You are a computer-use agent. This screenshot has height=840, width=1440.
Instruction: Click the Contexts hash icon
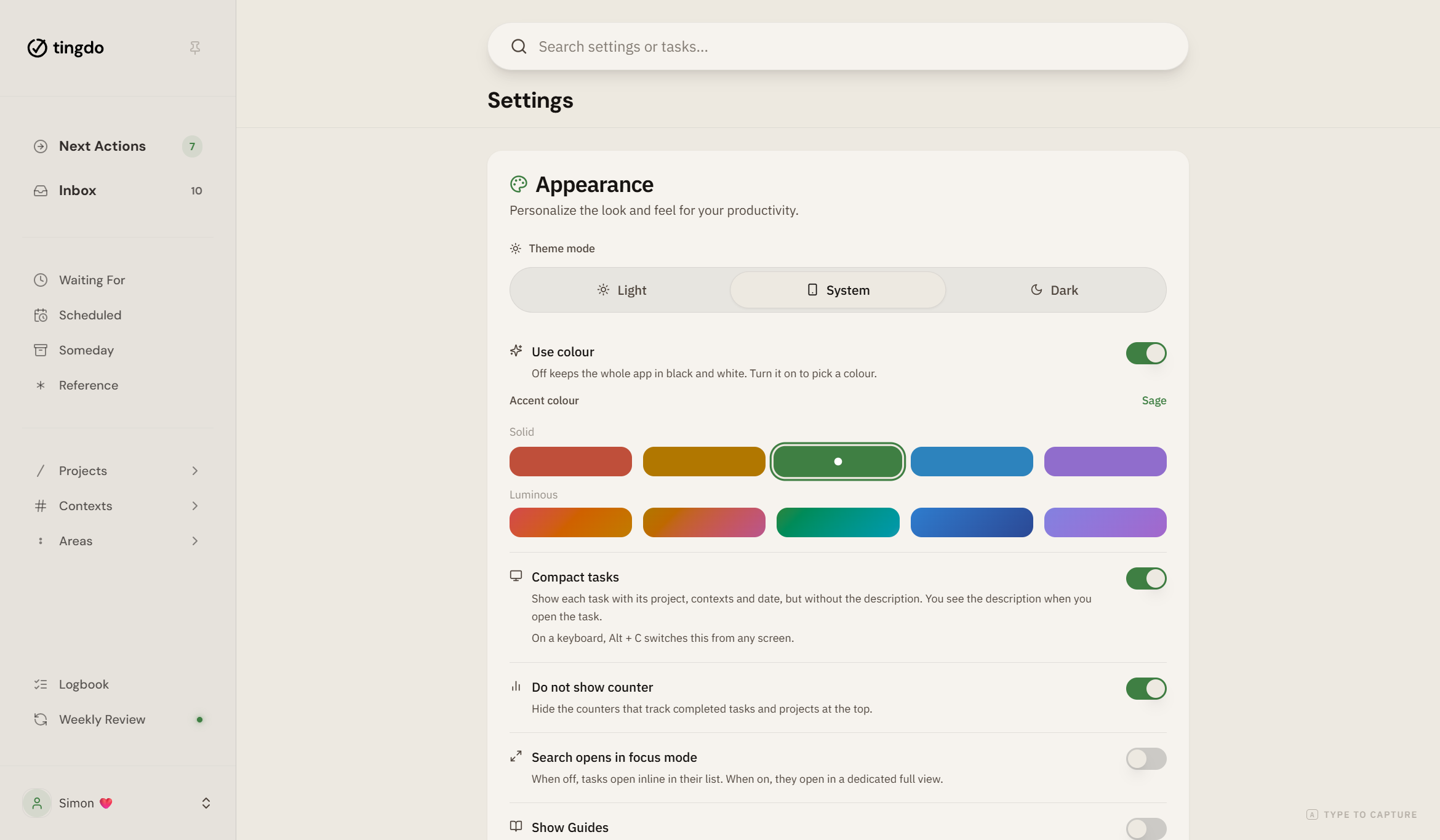pos(41,506)
